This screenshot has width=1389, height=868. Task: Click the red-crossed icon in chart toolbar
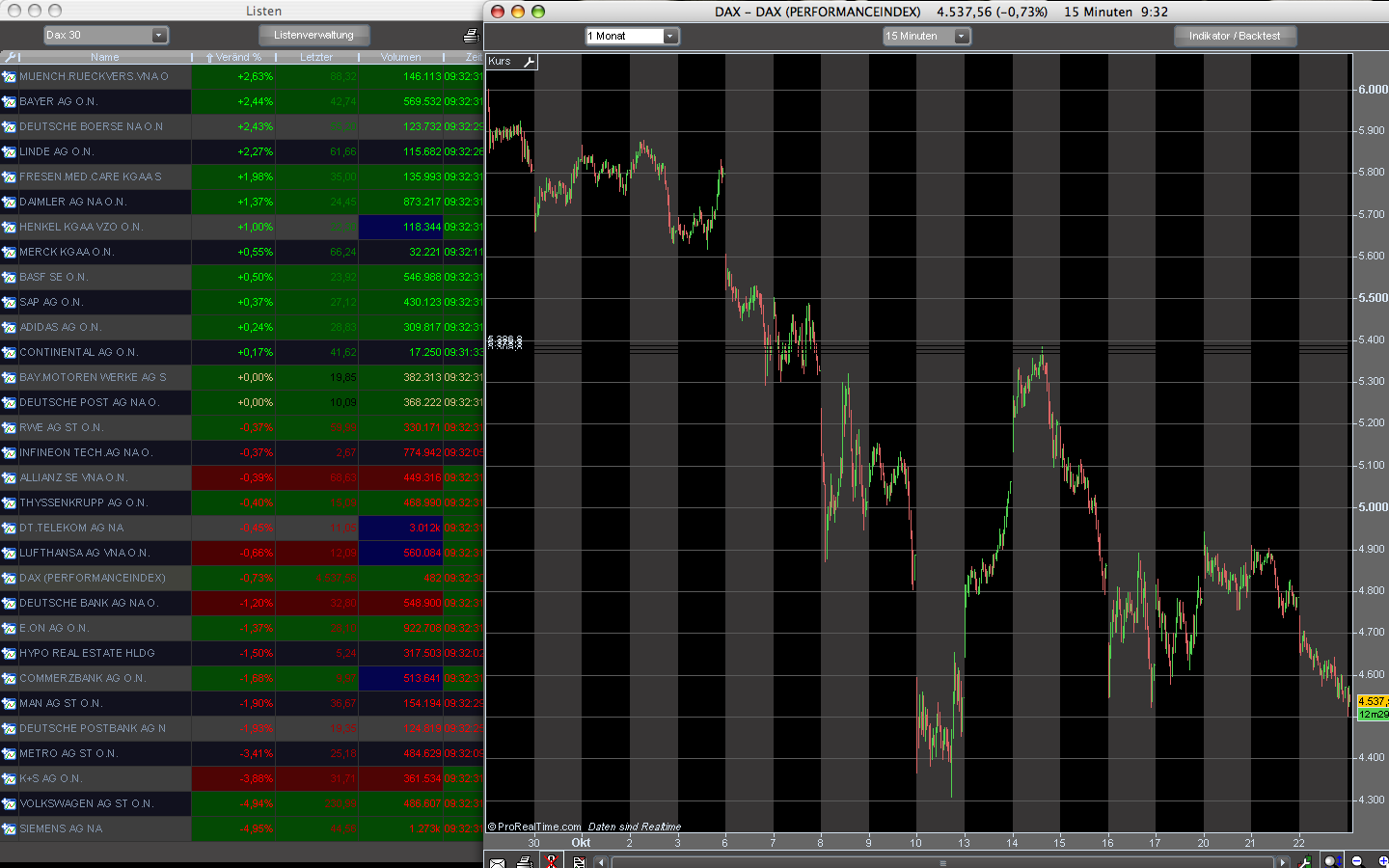(x=551, y=861)
